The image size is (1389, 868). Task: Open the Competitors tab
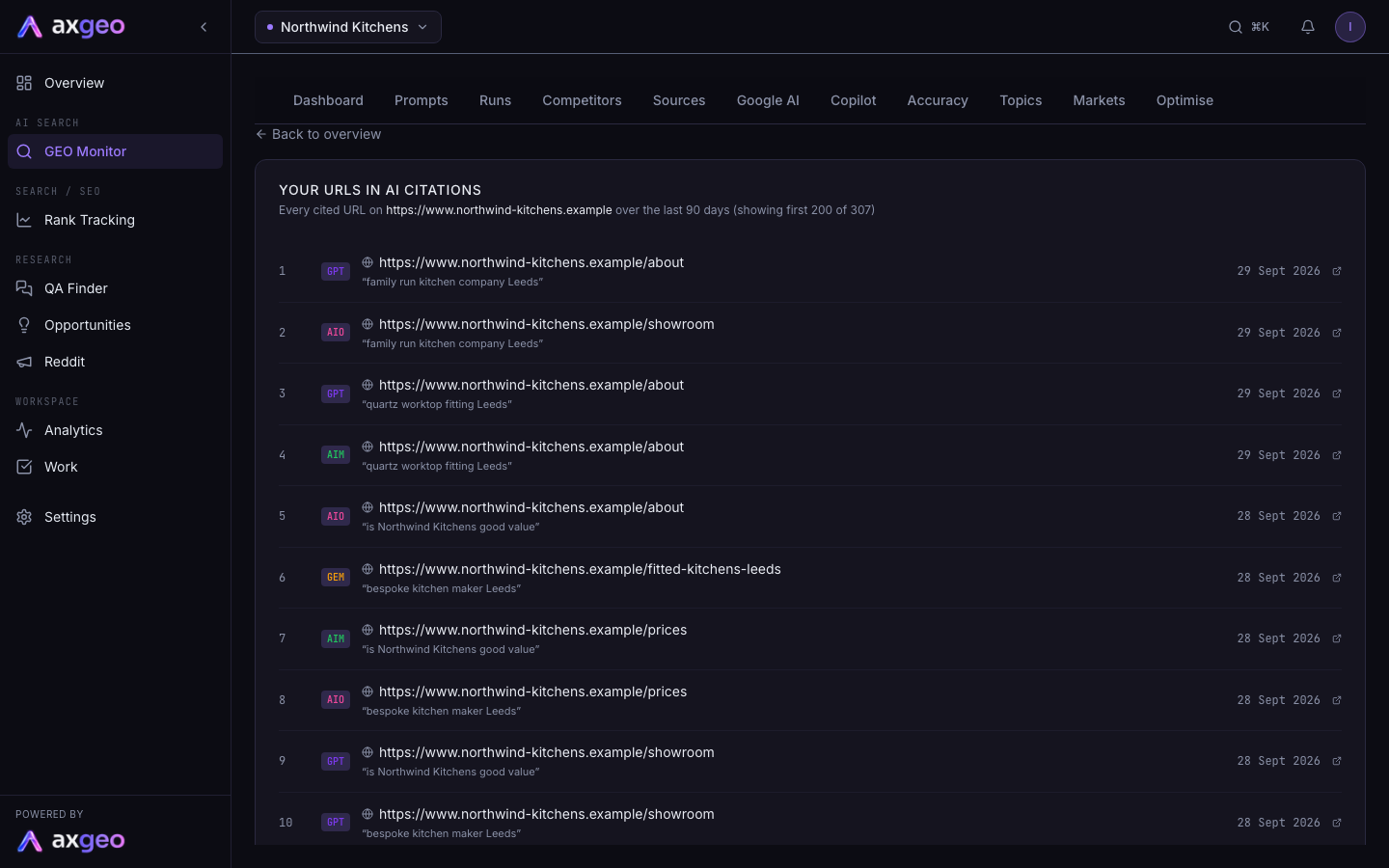point(582,100)
